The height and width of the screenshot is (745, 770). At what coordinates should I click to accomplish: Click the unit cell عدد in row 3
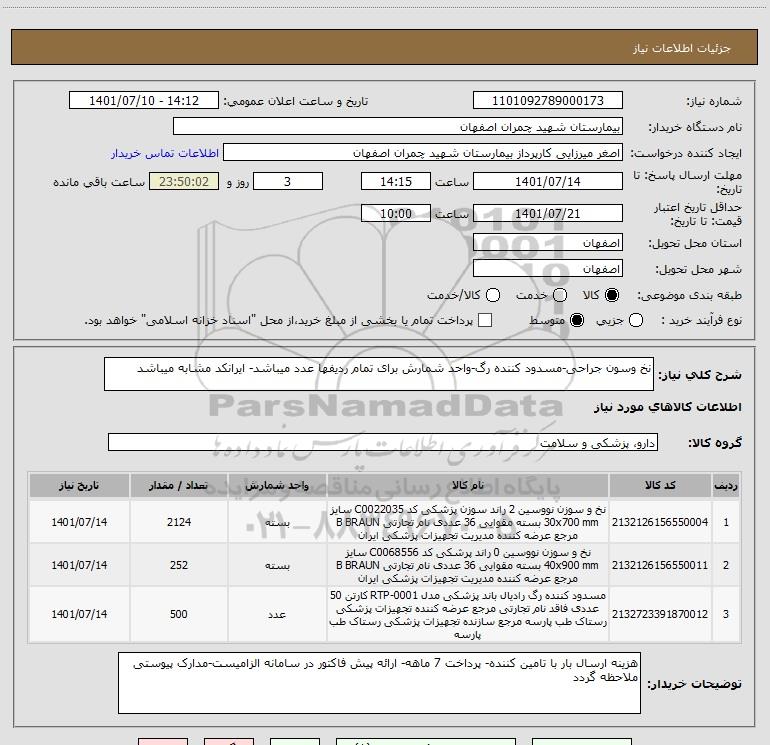[x=277, y=614]
